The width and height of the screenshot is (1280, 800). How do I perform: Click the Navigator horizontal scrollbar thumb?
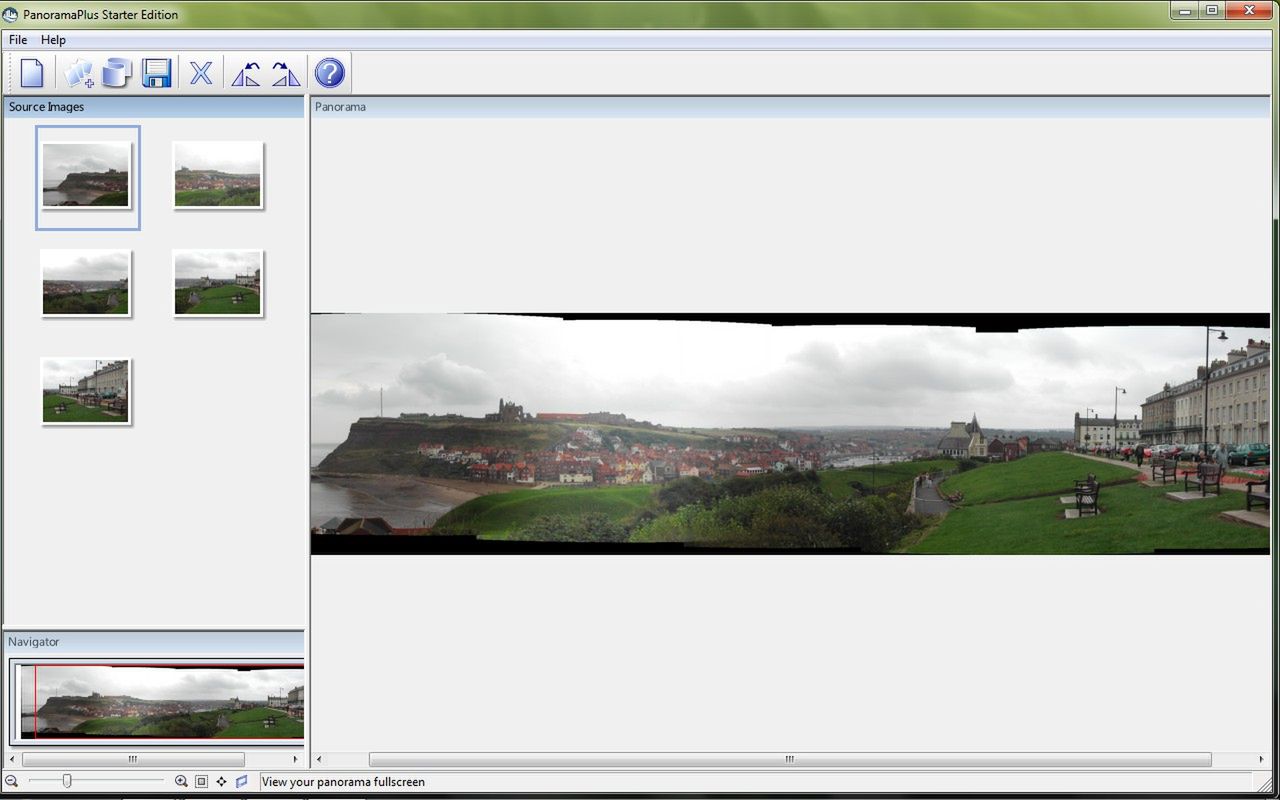click(133, 760)
